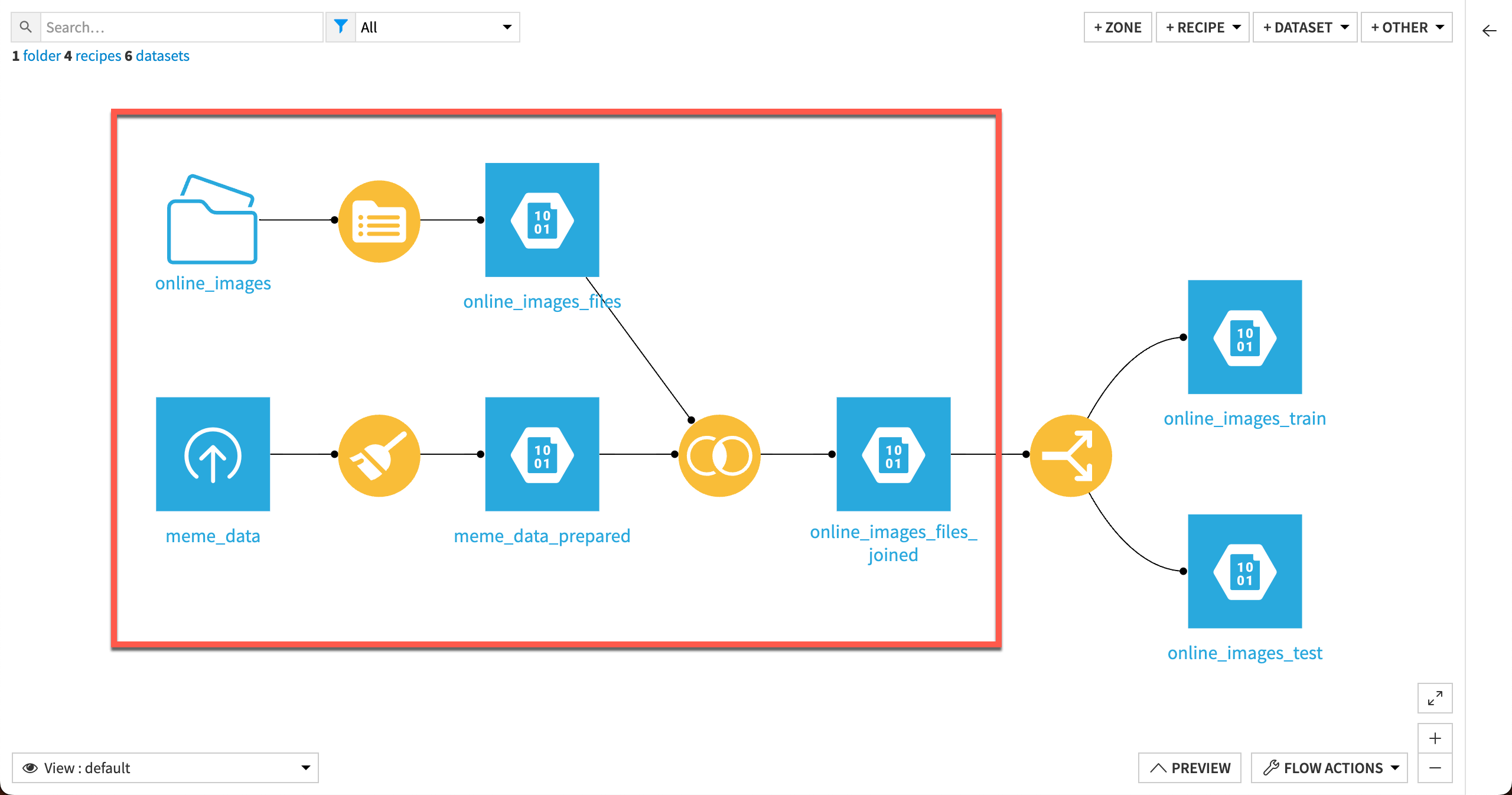Screen dimensions: 1512x795
Task: Open the online_images_train dataset icon
Action: pyautogui.click(x=1244, y=337)
